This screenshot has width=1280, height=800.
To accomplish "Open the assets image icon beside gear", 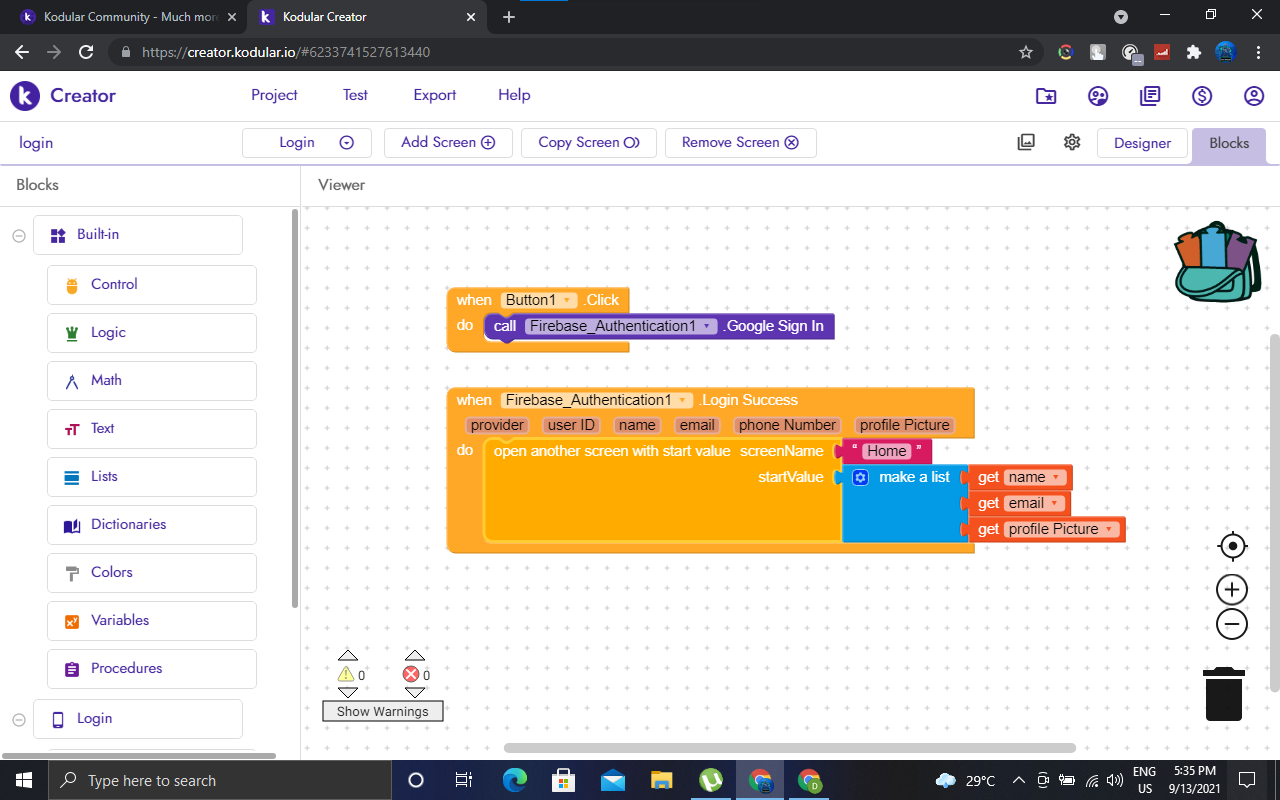I will pos(1026,142).
